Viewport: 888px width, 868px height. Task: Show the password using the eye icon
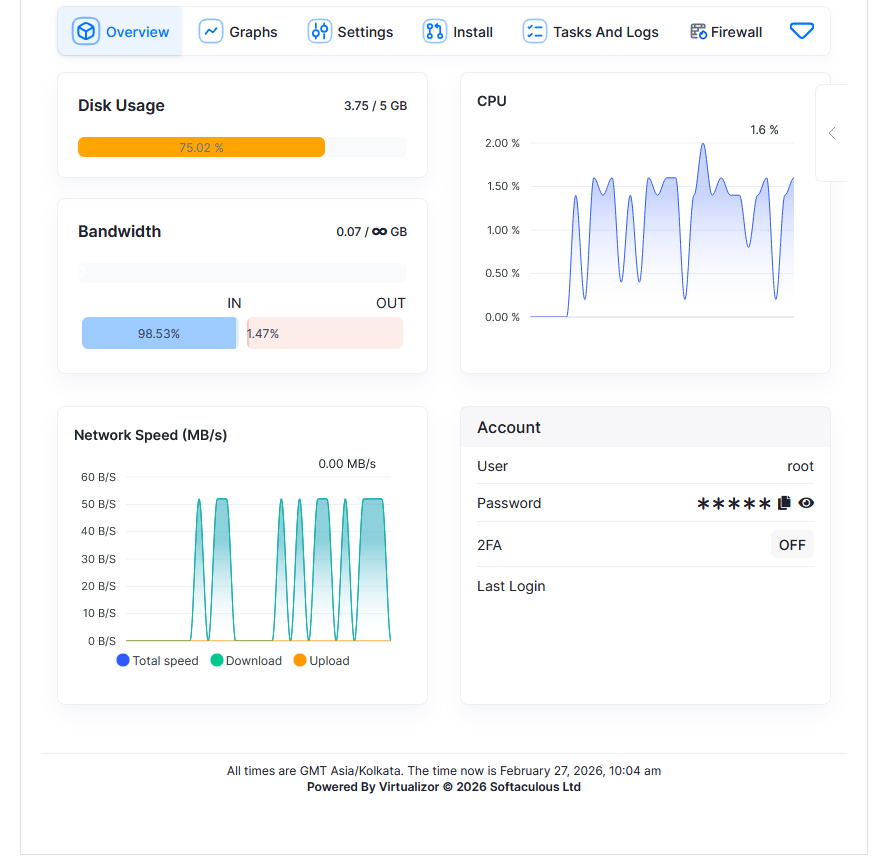[806, 503]
